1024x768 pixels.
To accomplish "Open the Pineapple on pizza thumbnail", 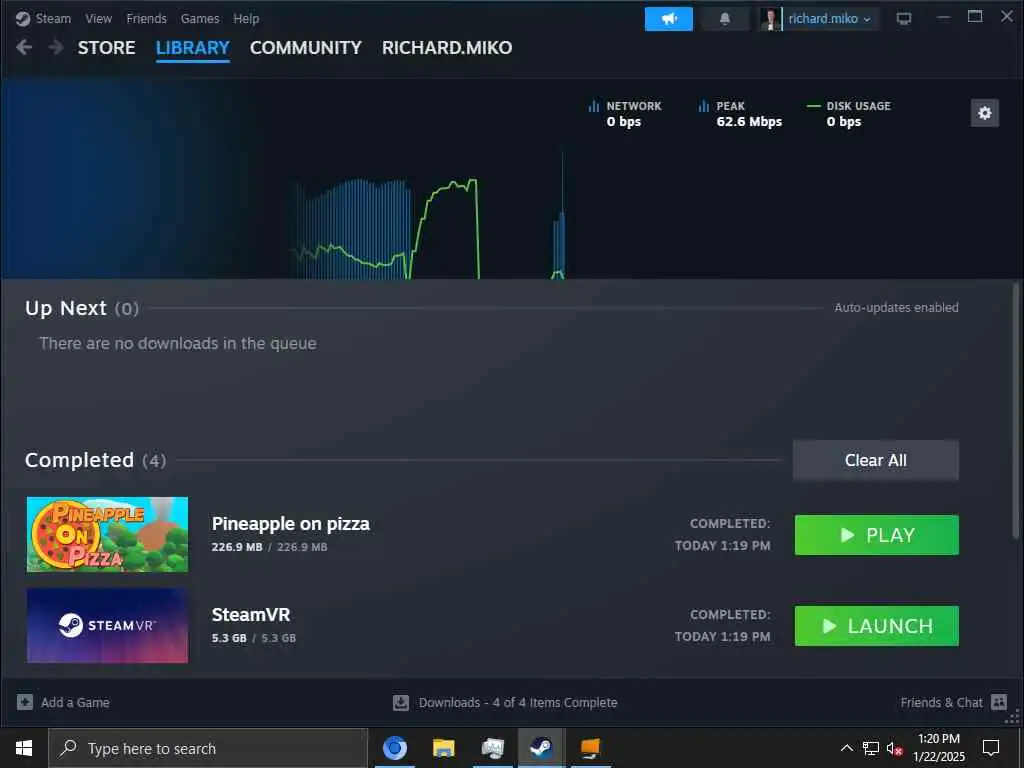I will 107,534.
